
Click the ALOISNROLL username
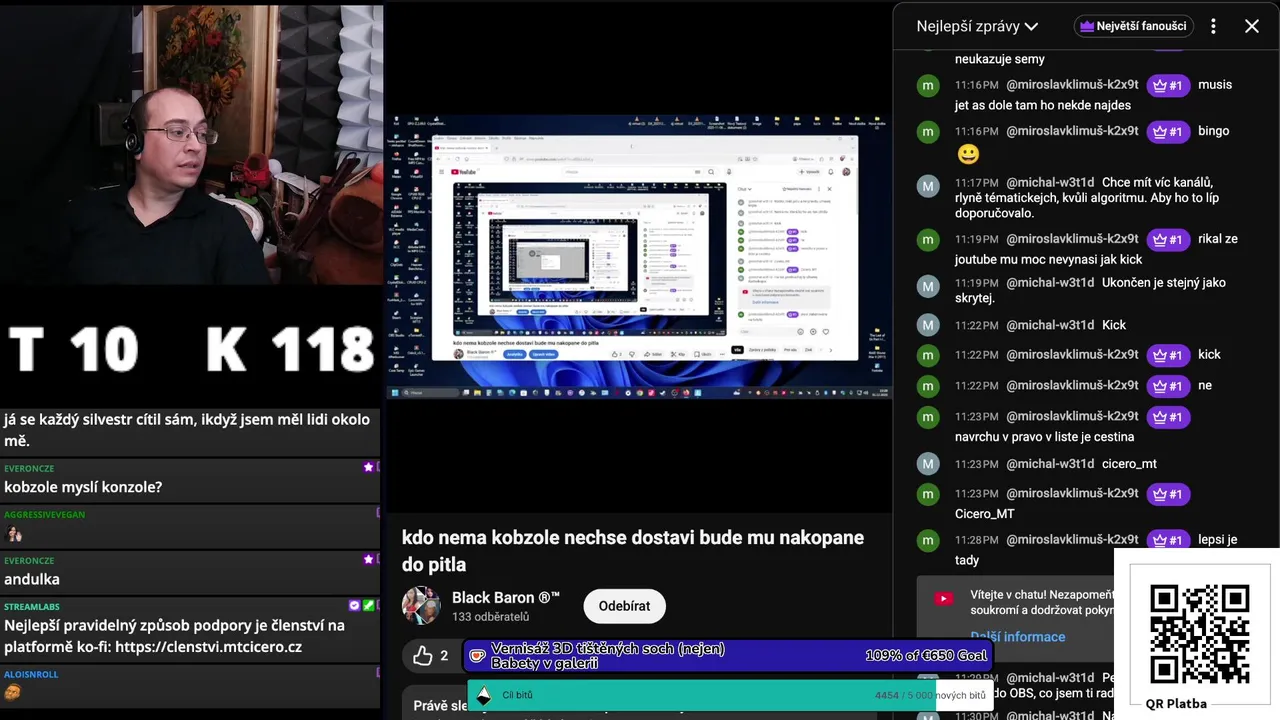(x=31, y=674)
